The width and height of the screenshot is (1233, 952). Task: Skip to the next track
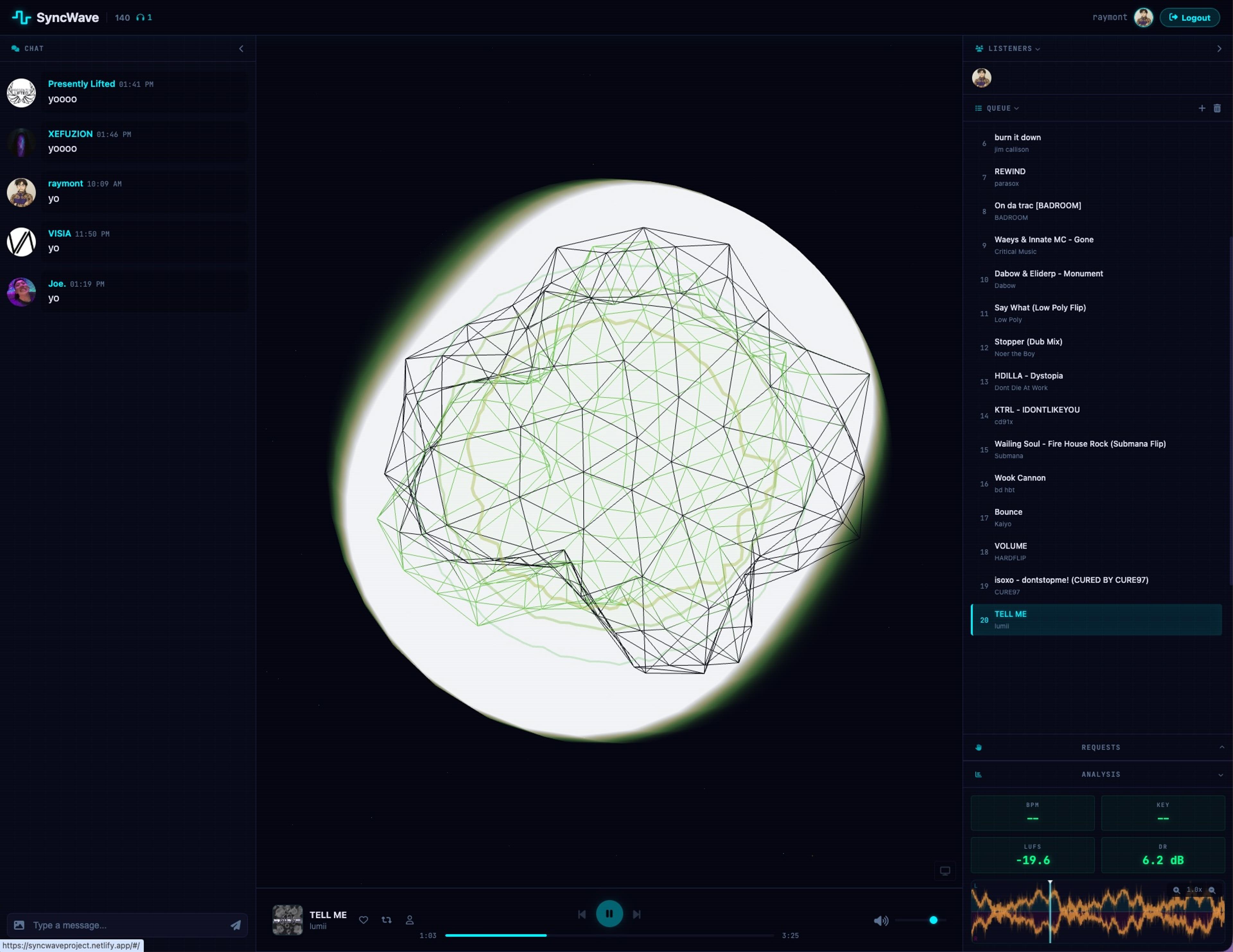(x=636, y=914)
